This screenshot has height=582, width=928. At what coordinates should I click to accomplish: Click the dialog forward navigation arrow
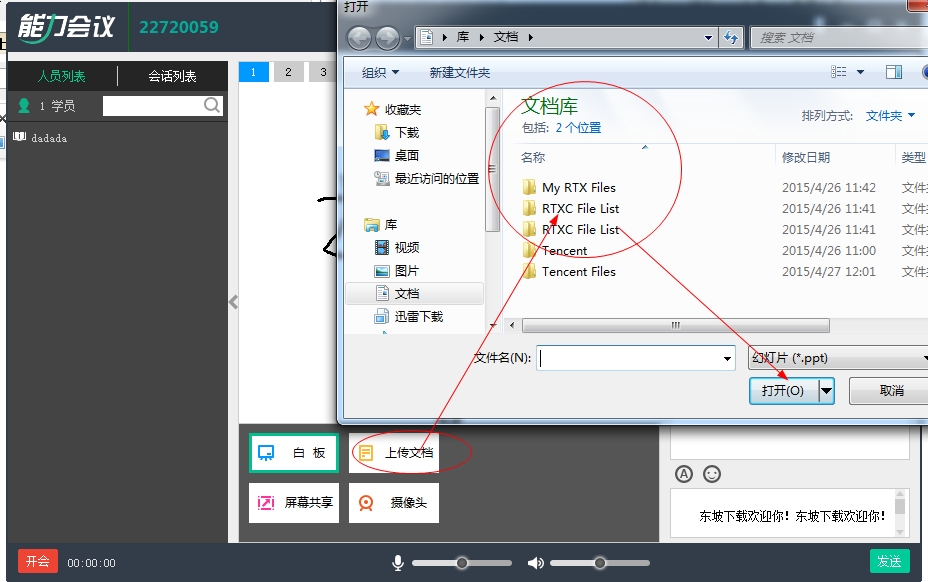tap(388, 38)
